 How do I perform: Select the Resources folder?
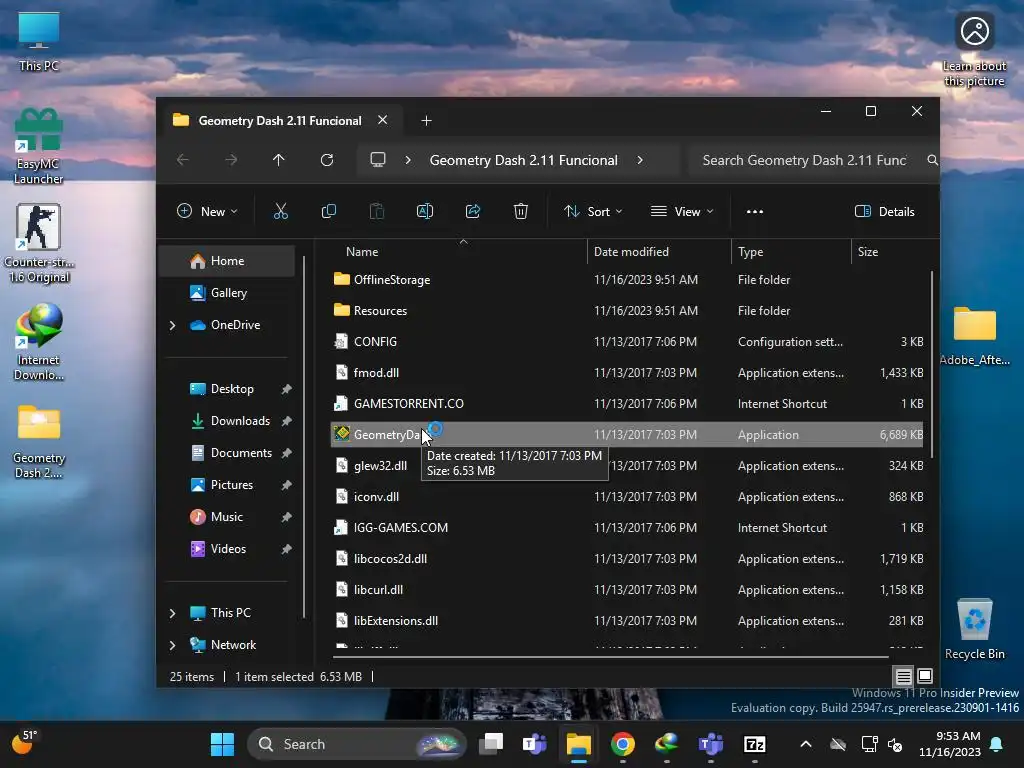click(627, 311)
